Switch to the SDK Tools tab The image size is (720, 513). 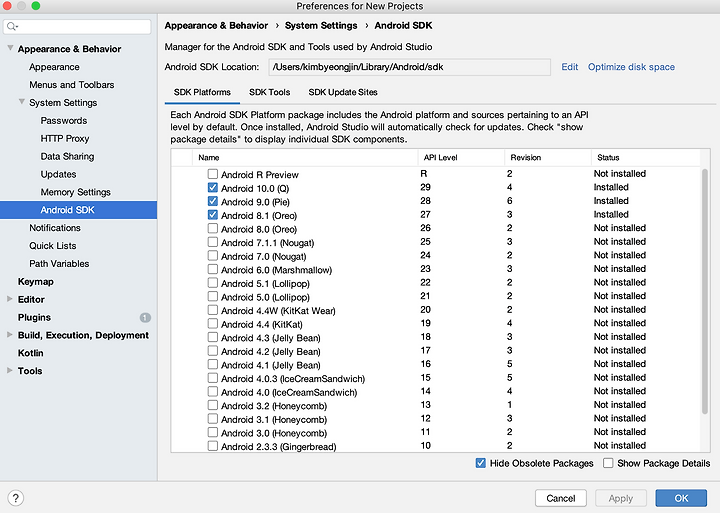pos(270,92)
